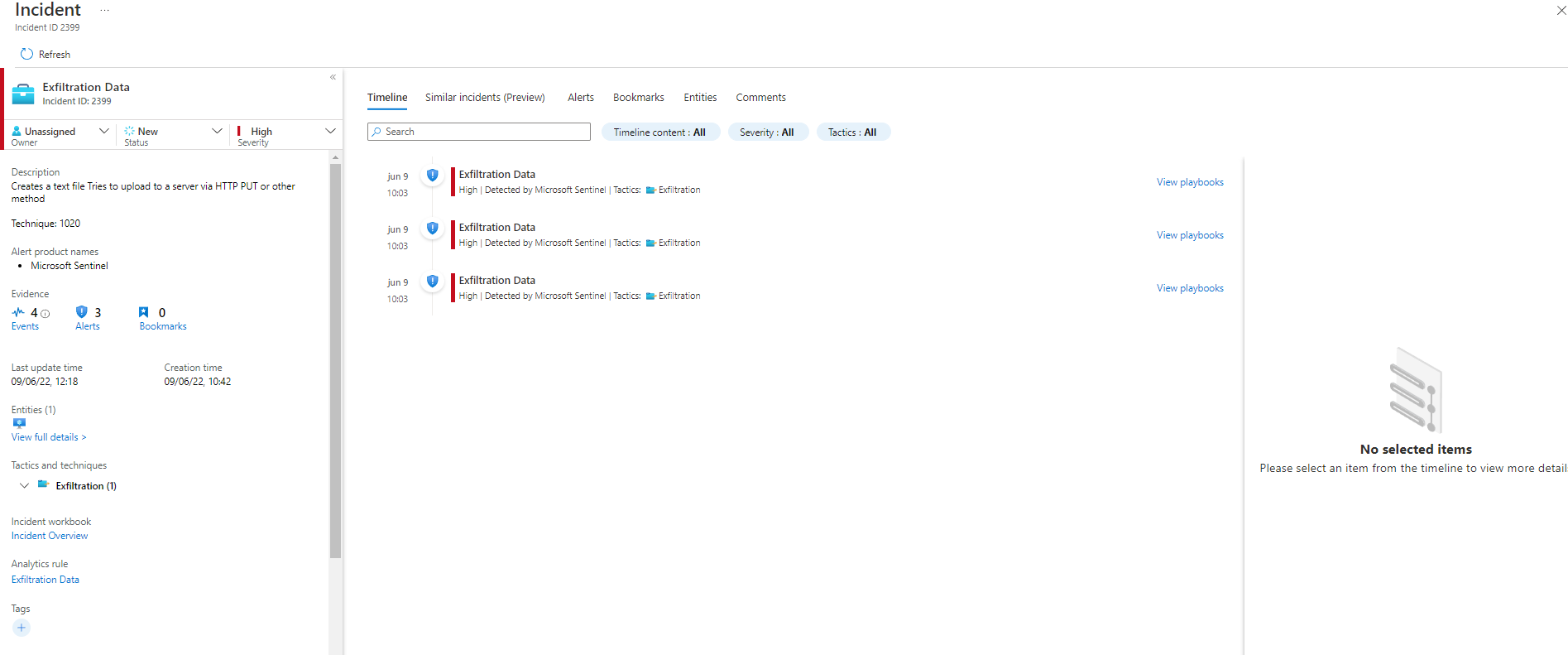Collapse the Exfiltration tactic tree item
The width and height of the screenshot is (1568, 655).
click(24, 486)
